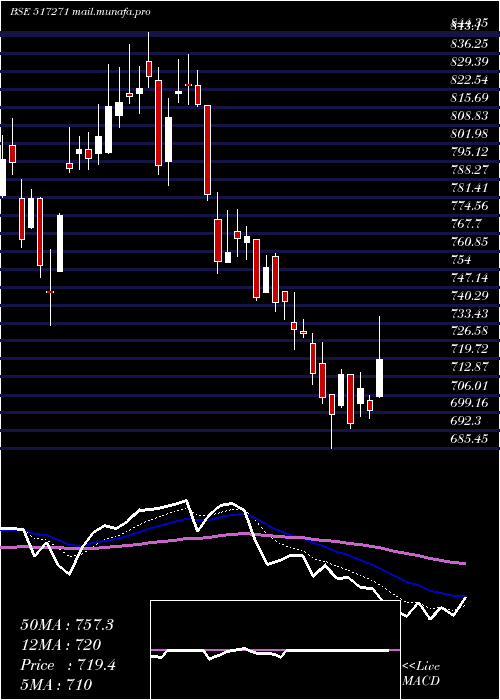Select the 829.39 price axis label
500x700 pixels.
(x=469, y=62)
